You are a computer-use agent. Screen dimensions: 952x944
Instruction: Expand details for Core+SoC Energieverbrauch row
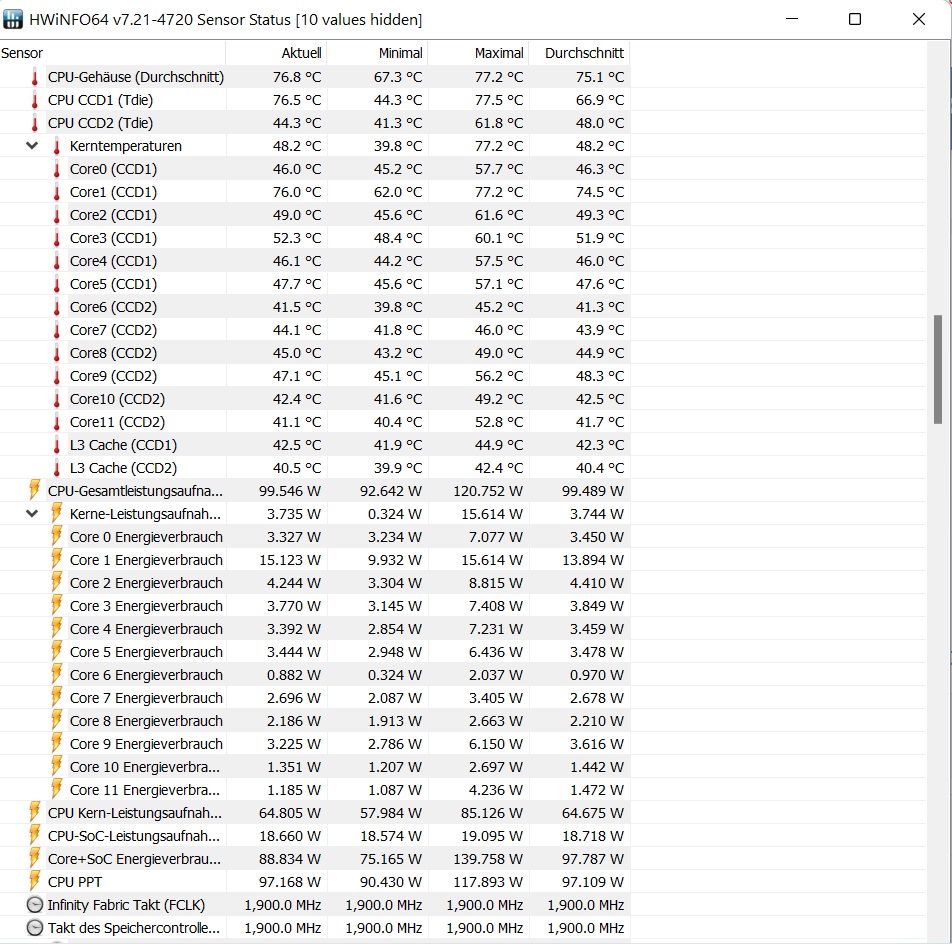[30, 858]
